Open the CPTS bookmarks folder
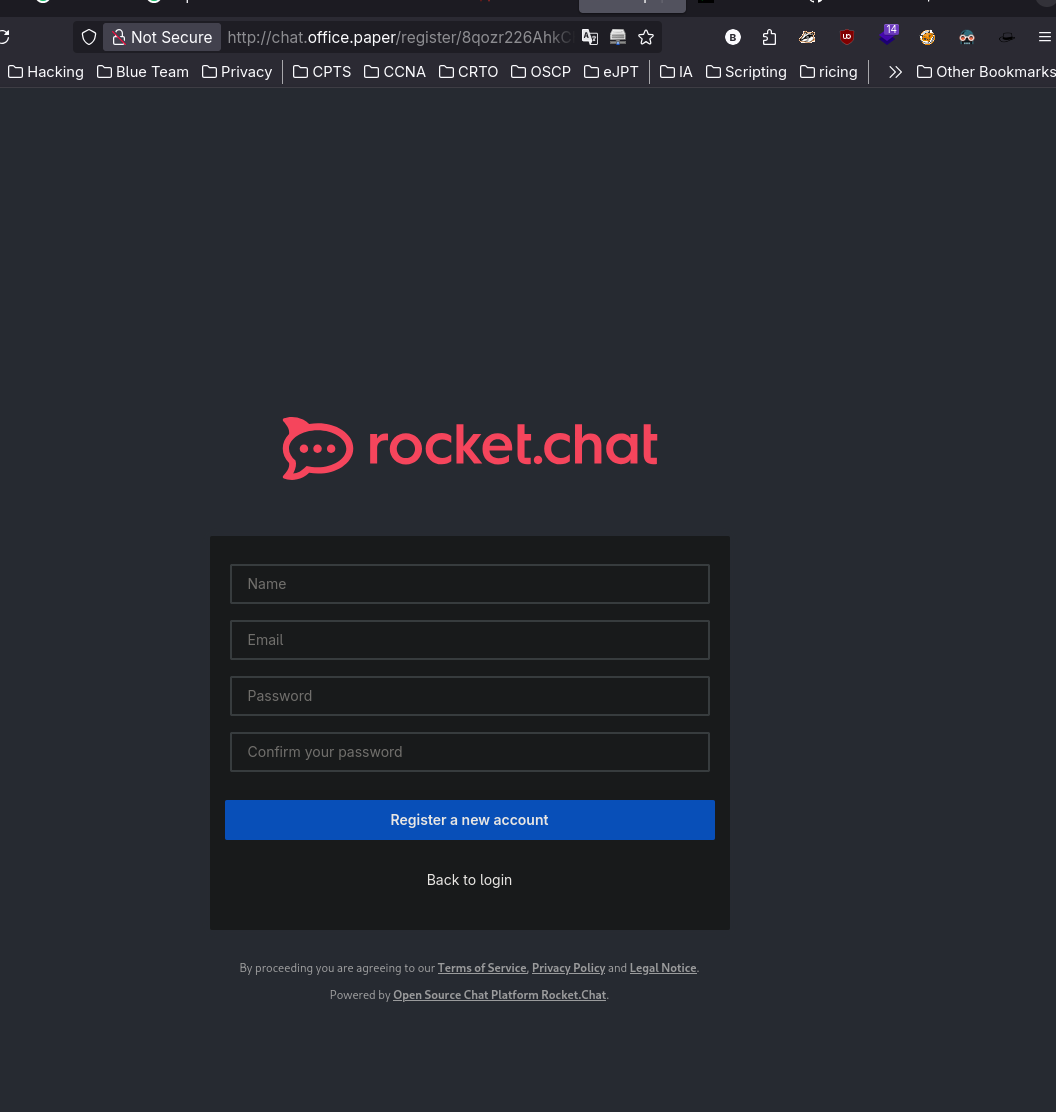The image size is (1056, 1112). coord(322,72)
